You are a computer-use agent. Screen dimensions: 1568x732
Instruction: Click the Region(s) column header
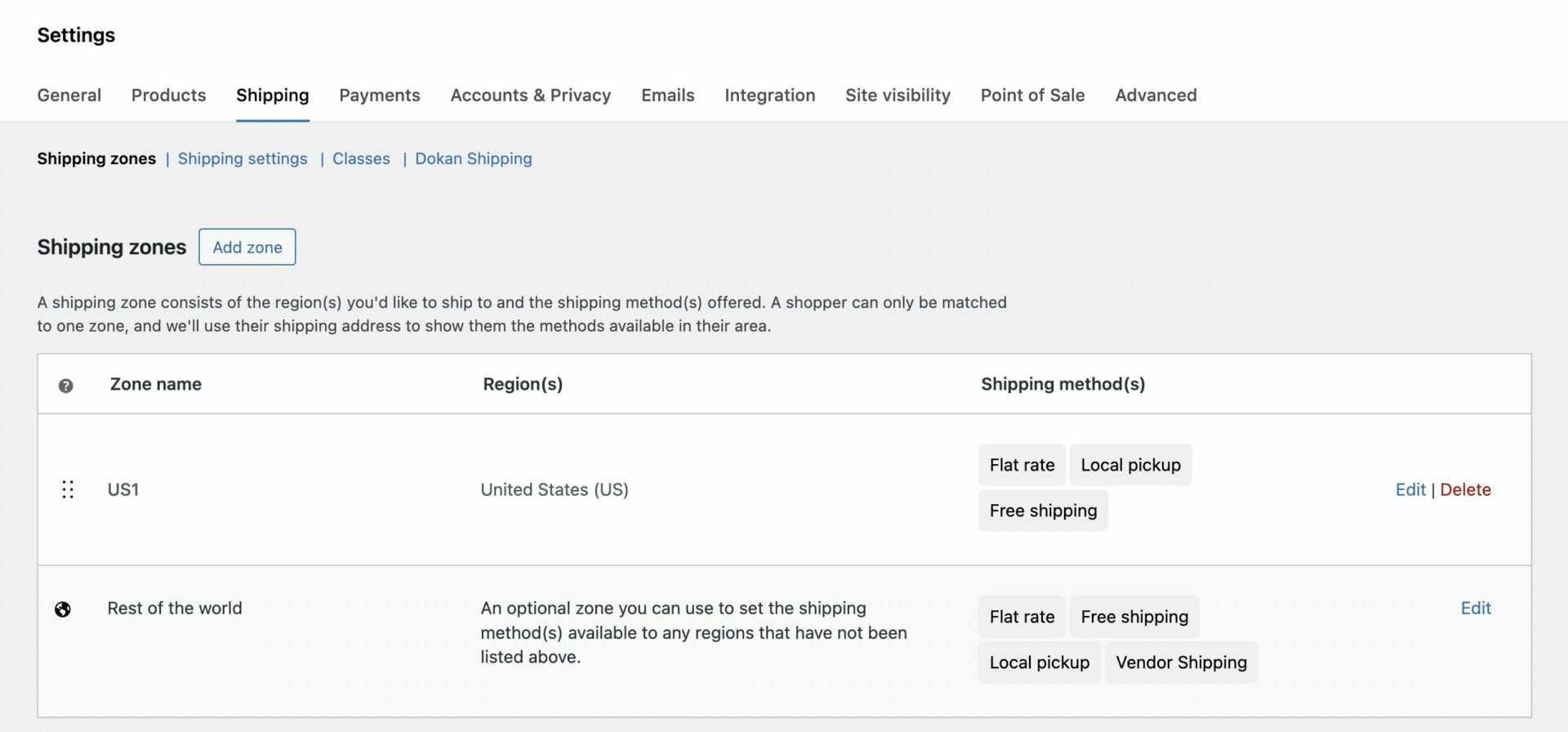523,384
